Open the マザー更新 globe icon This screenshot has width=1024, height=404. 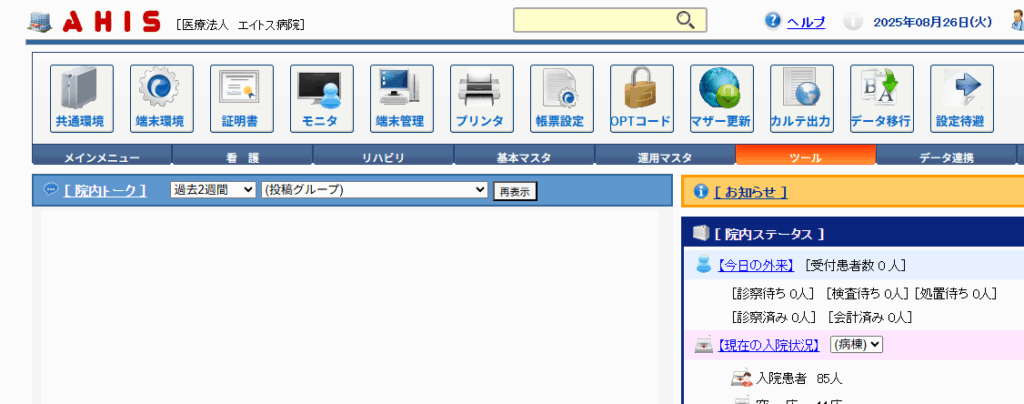[x=722, y=99]
